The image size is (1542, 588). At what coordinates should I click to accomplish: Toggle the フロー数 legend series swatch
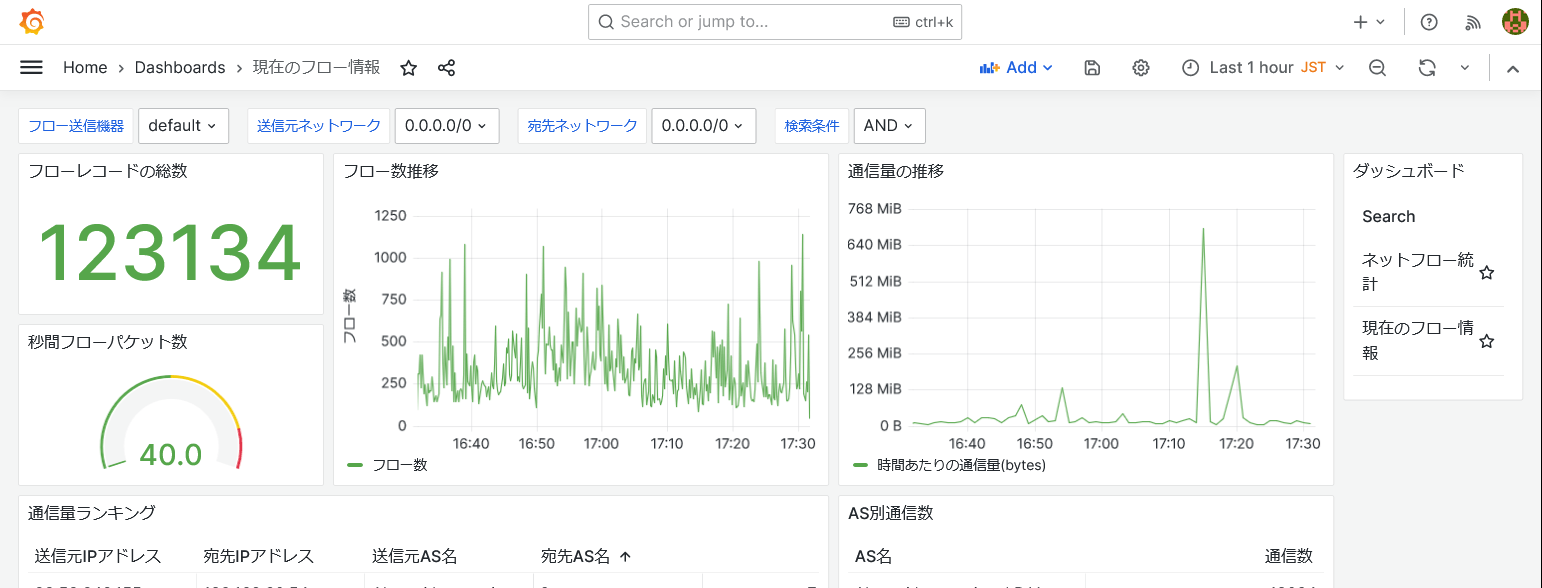(x=355, y=465)
